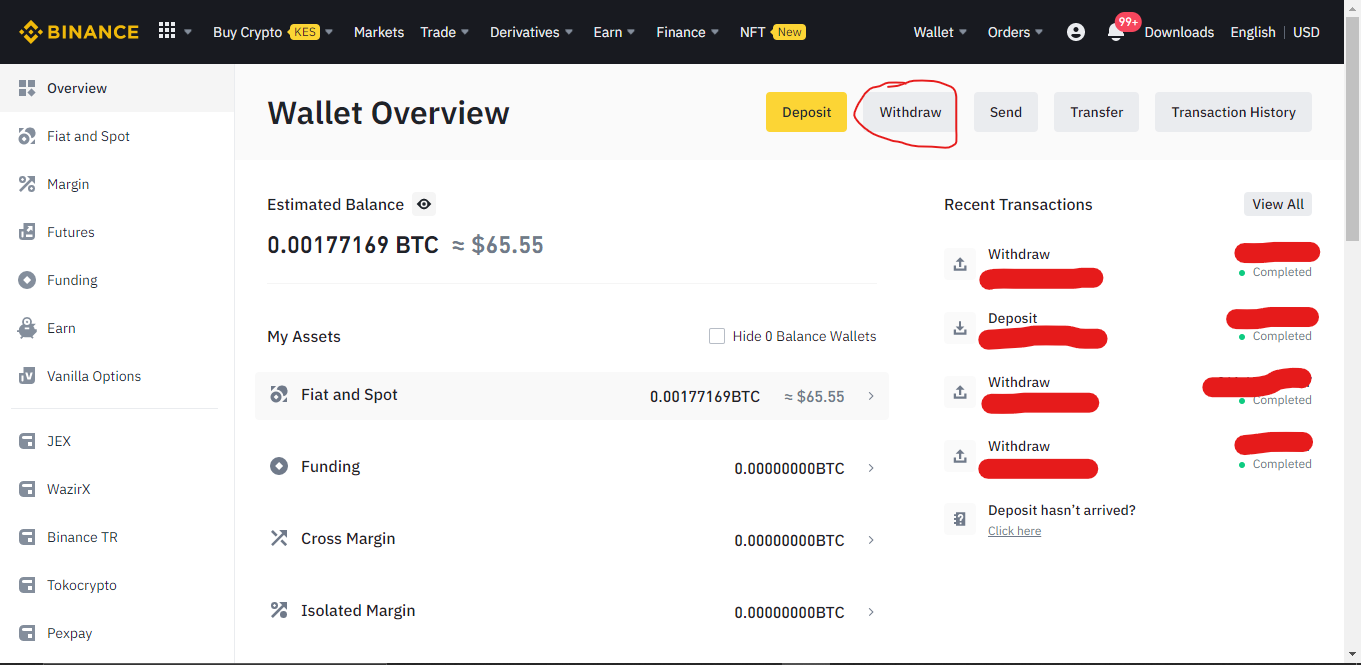
Task: Expand the Cross Margin row chevron
Action: point(871,540)
